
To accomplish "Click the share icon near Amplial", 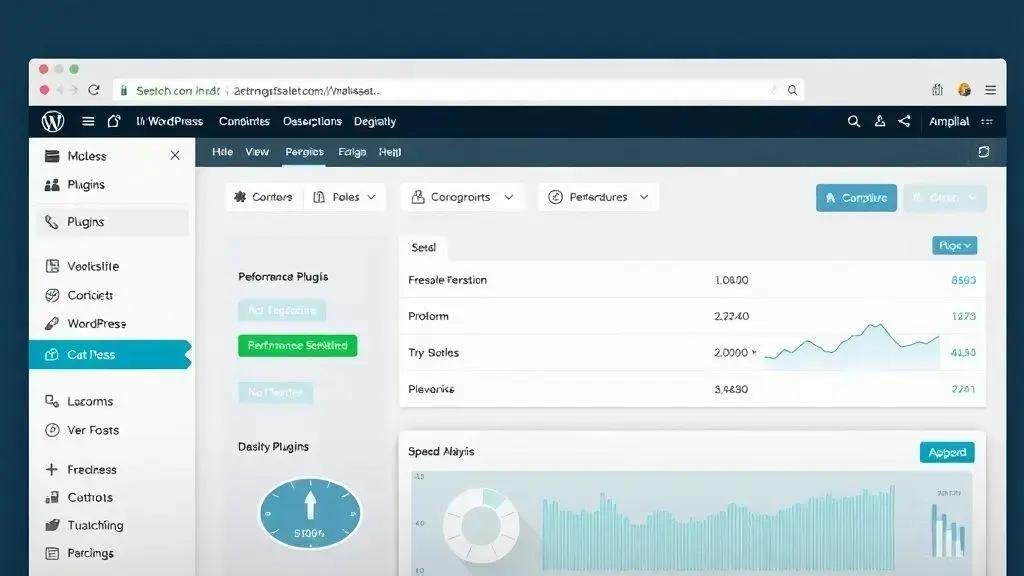I will click(905, 121).
